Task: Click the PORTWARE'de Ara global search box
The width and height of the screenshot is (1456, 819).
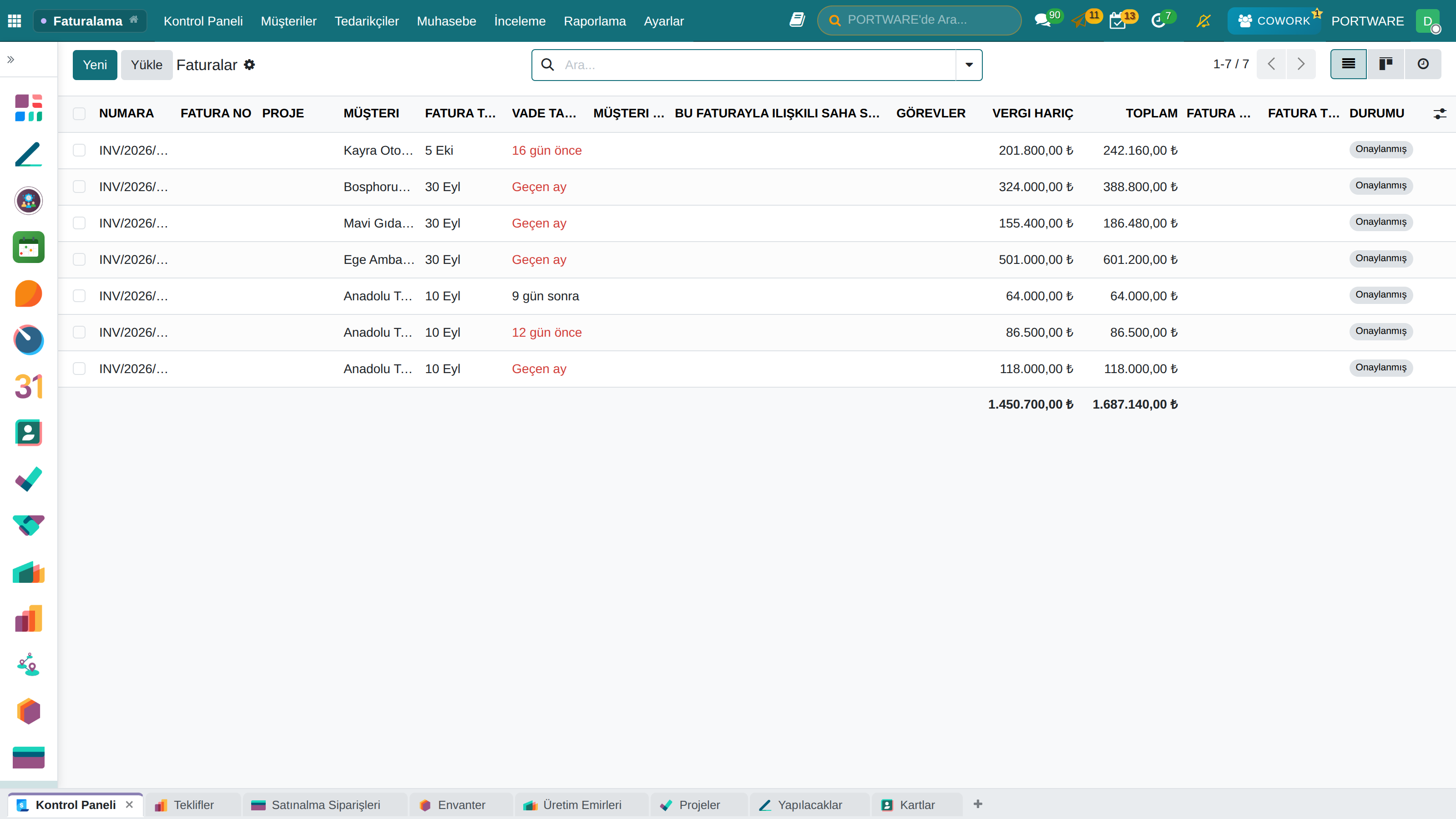Action: click(x=919, y=20)
